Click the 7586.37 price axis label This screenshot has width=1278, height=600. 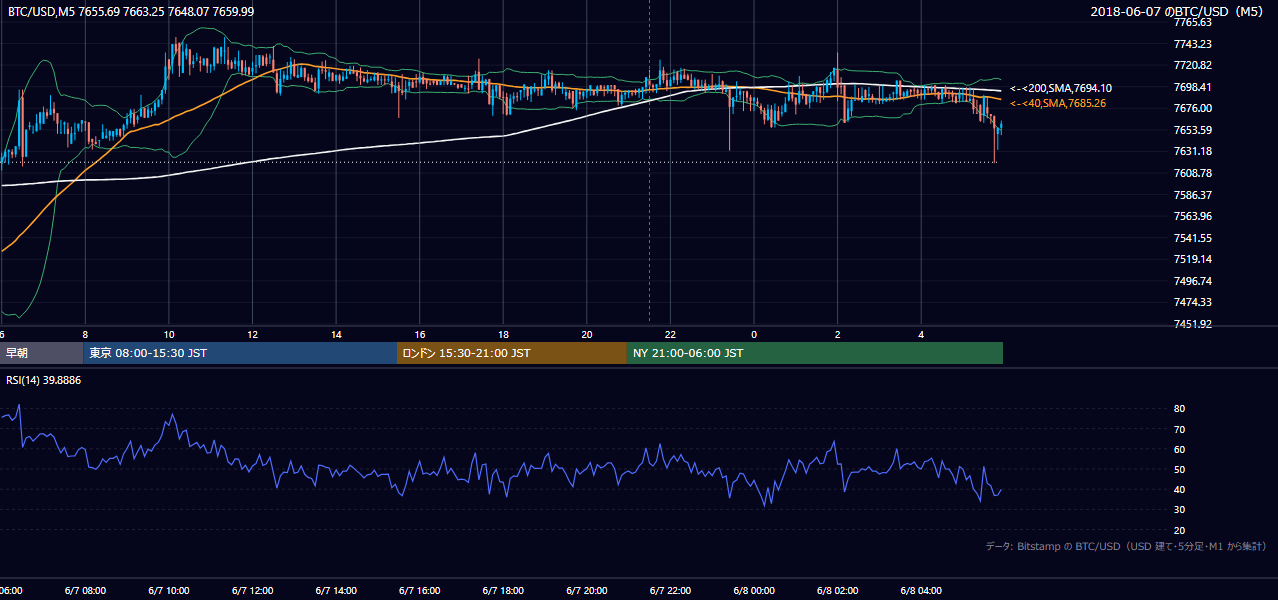(1193, 195)
